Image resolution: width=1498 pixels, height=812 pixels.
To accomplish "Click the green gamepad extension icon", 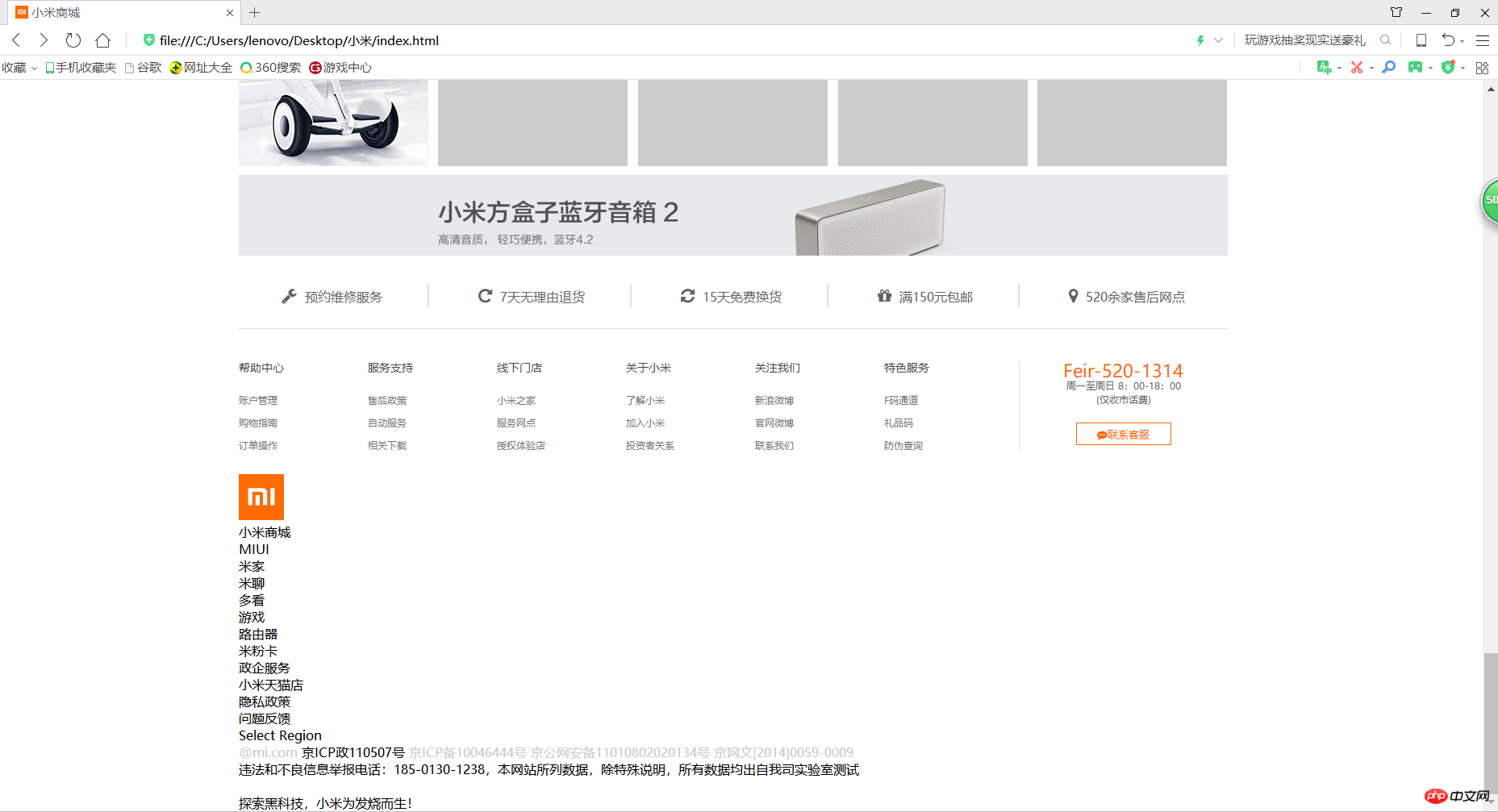I will point(1415,68).
